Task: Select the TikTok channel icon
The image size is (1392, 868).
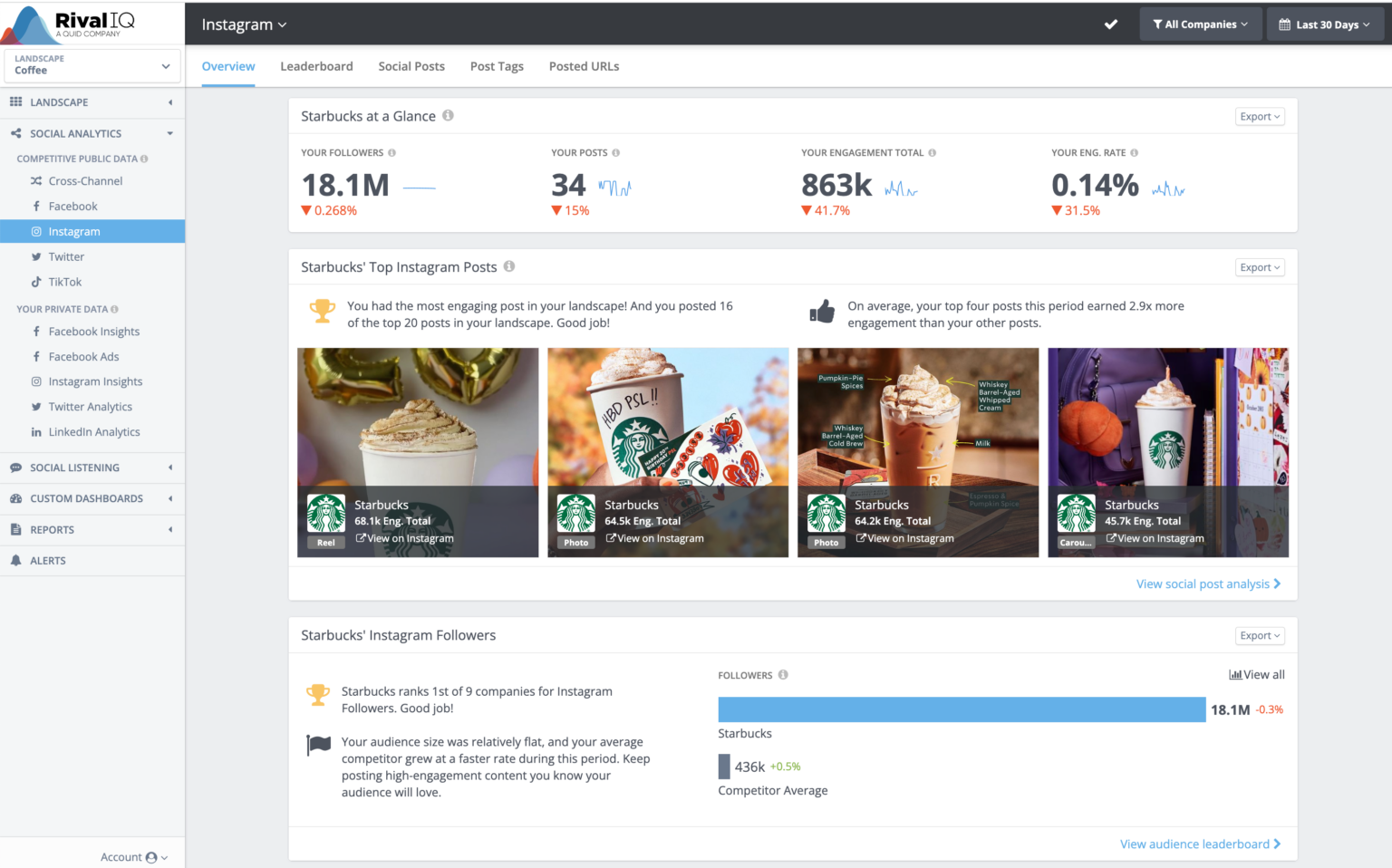Action: (x=36, y=282)
